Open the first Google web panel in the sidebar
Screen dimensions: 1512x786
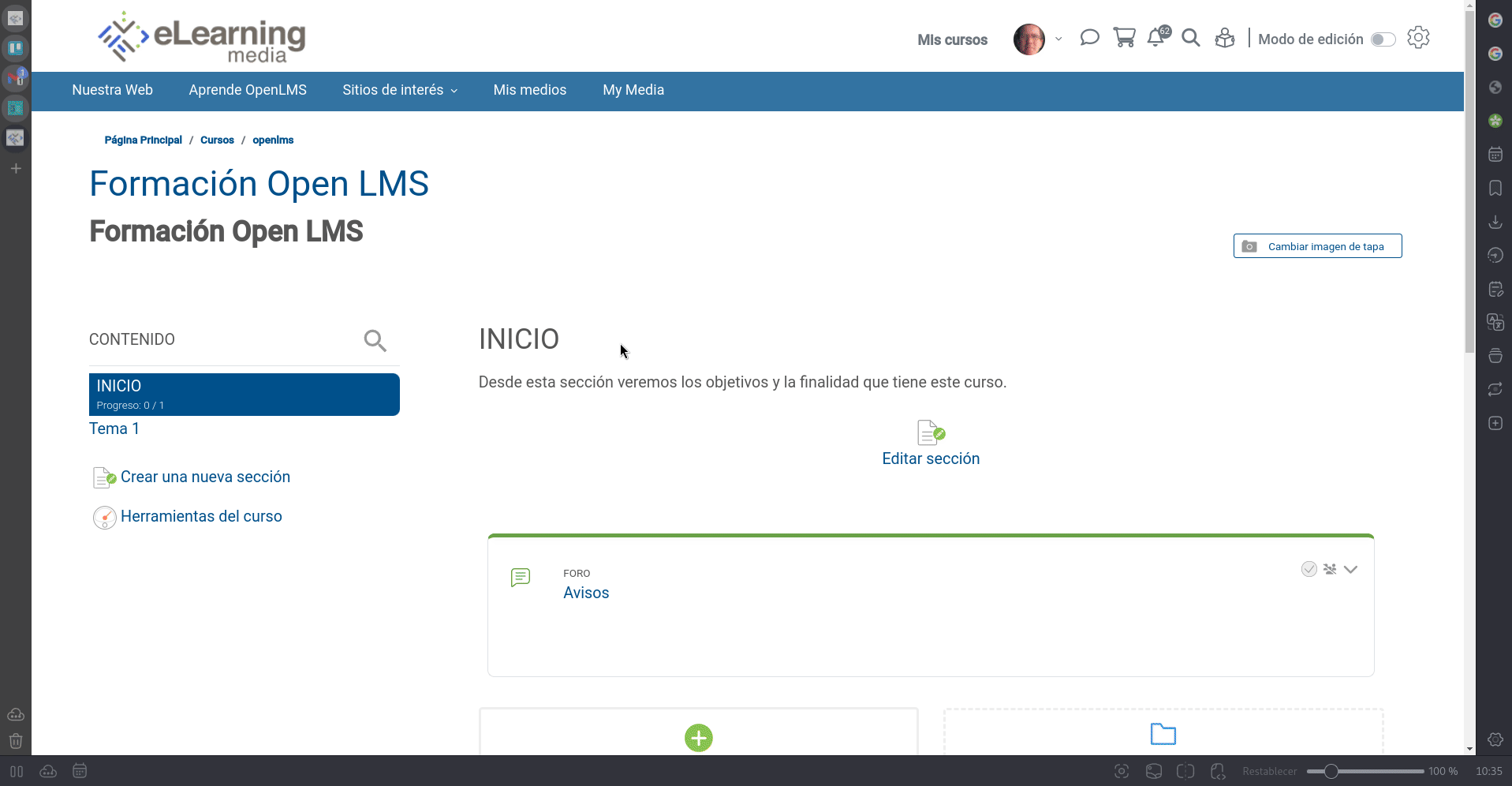pos(1495,20)
